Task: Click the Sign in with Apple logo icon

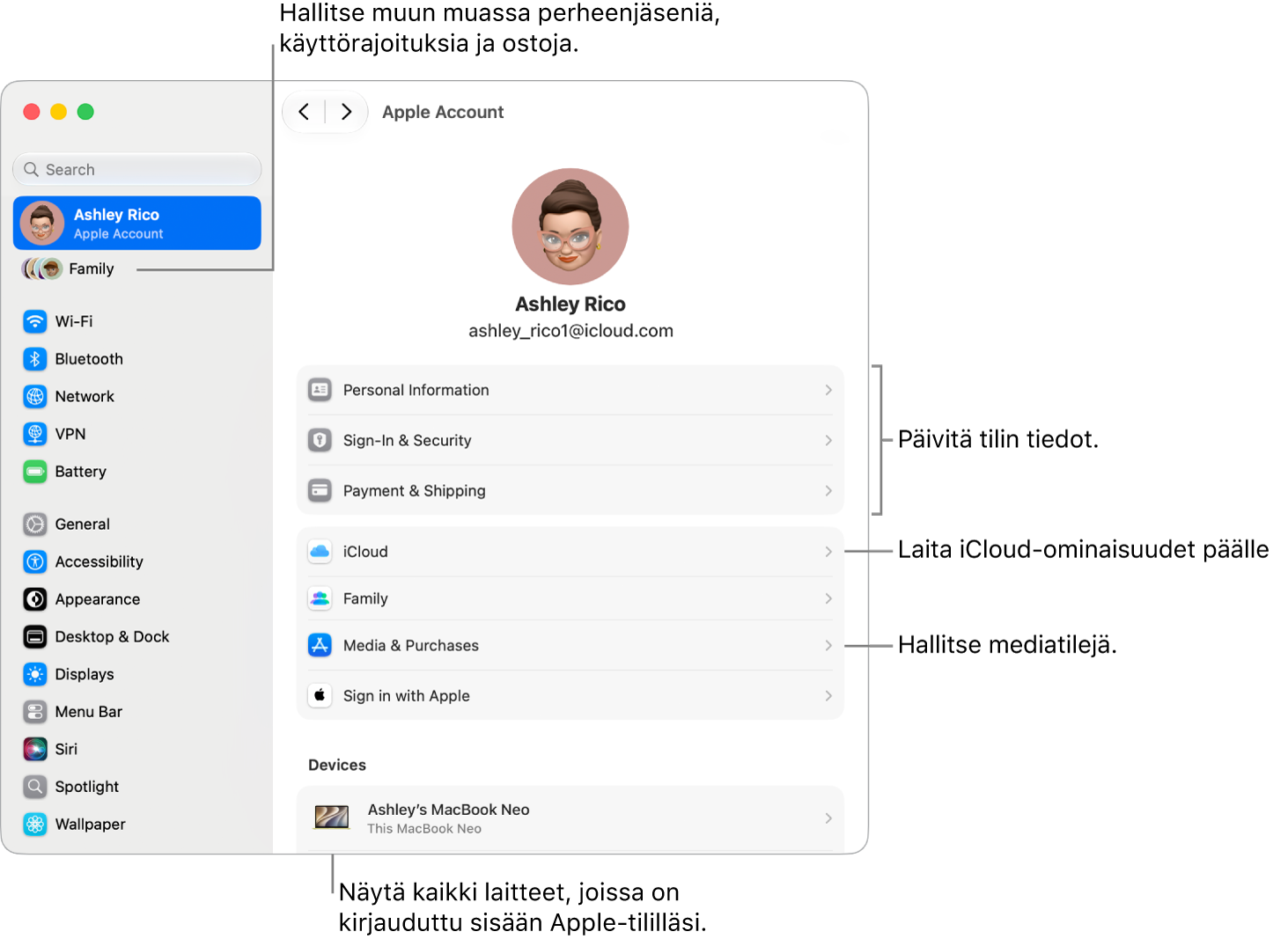Action: 320,695
